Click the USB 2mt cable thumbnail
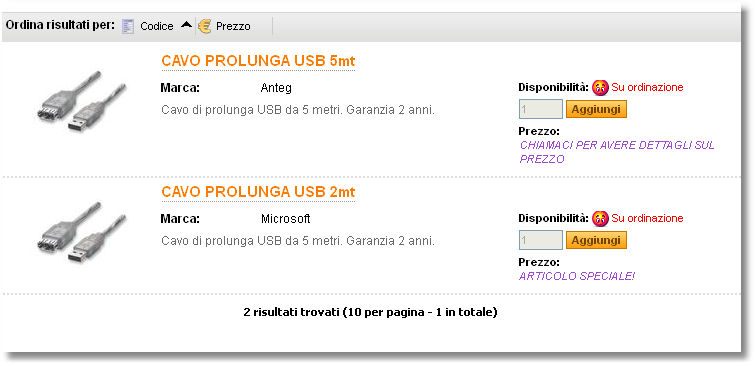 click(x=81, y=233)
